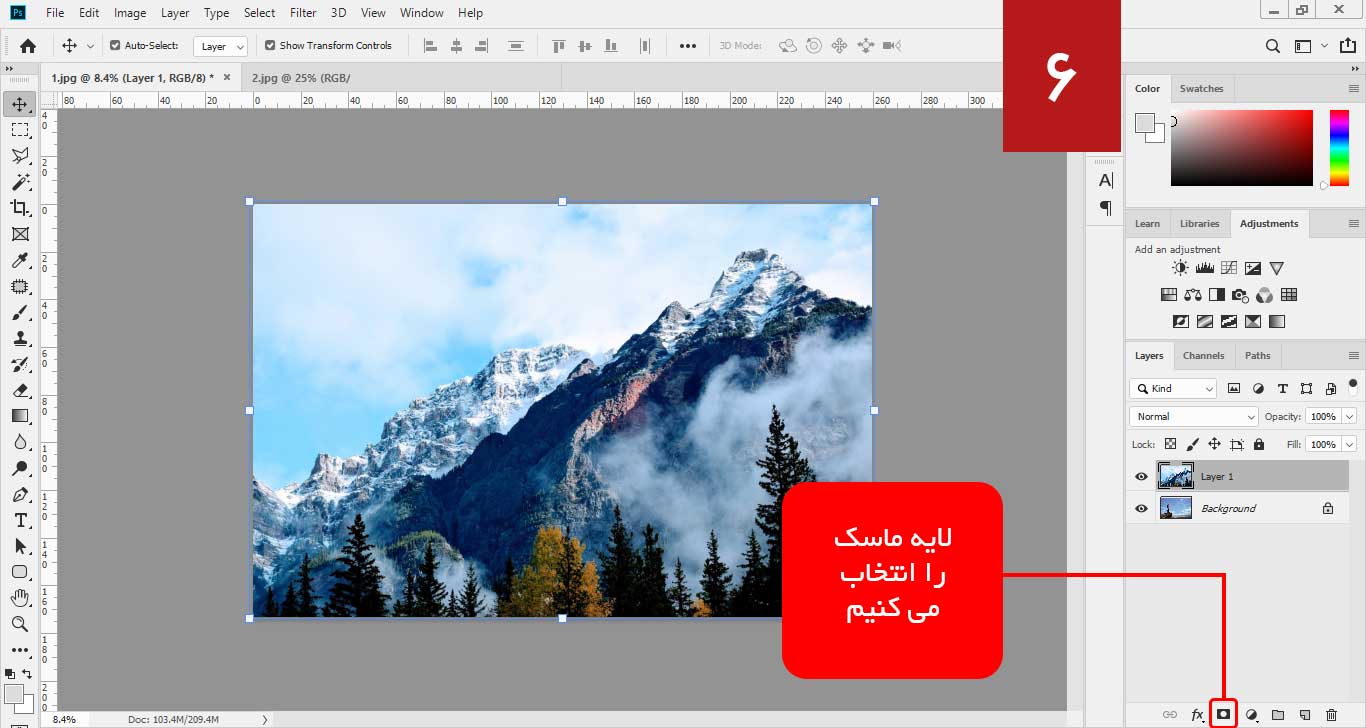
Task: Open the layer style fx menu
Action: pos(1197,714)
